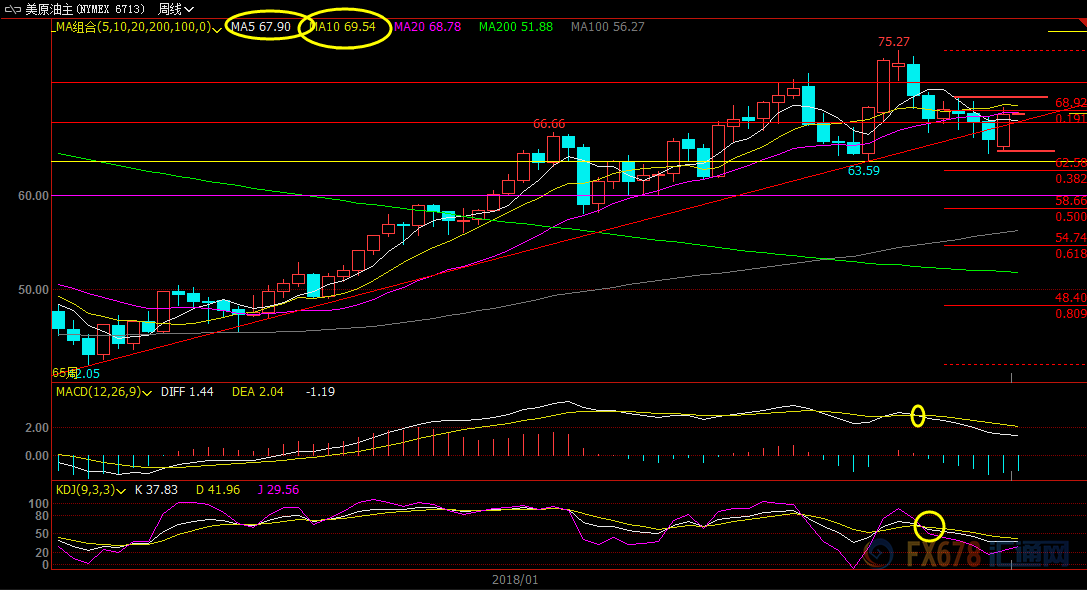Viewport: 1087px width, 590px height.
Task: Click the 0.382 retracement label
Action: (x=1070, y=179)
